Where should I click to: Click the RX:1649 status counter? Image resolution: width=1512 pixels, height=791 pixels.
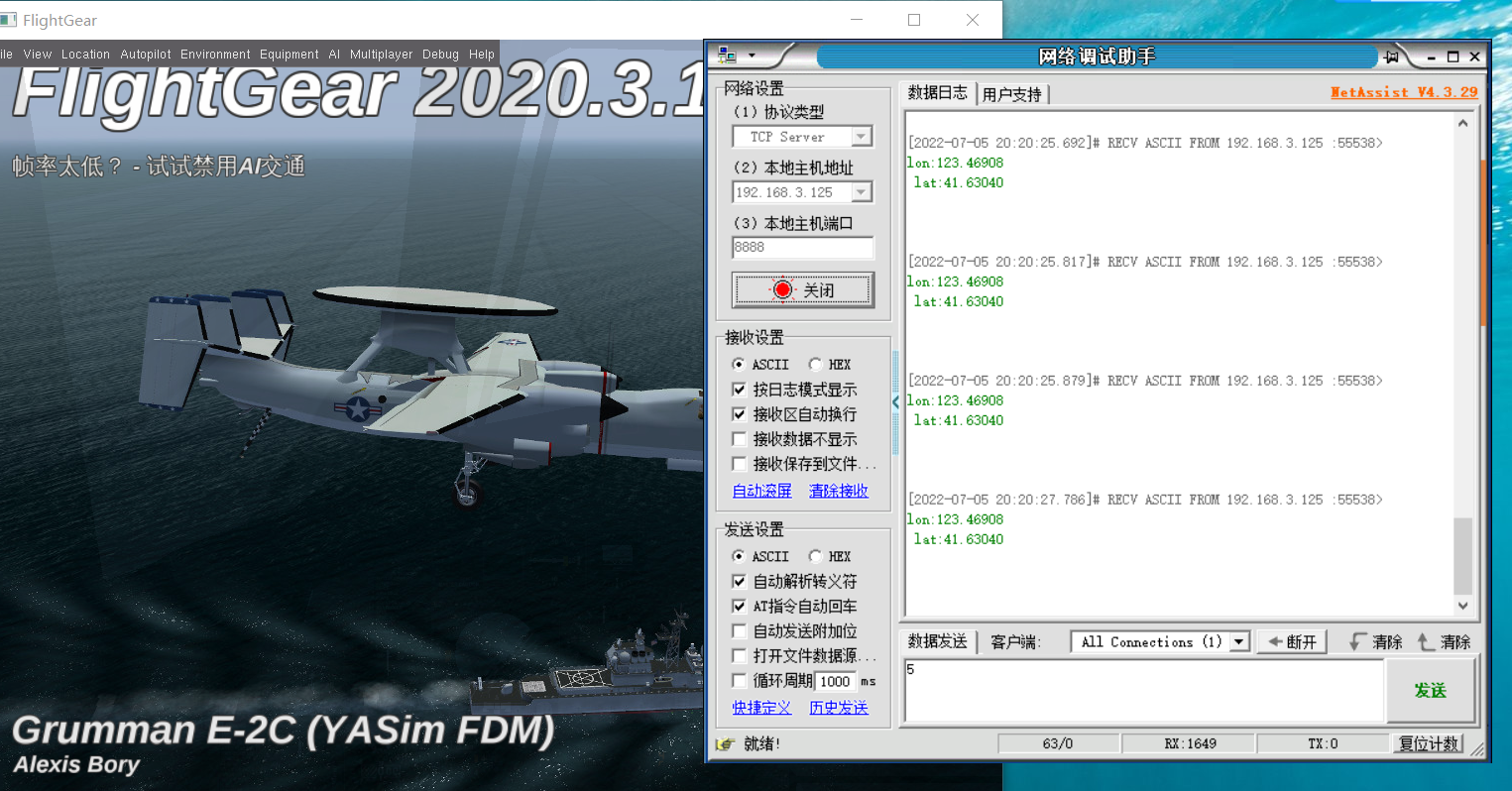[1190, 743]
